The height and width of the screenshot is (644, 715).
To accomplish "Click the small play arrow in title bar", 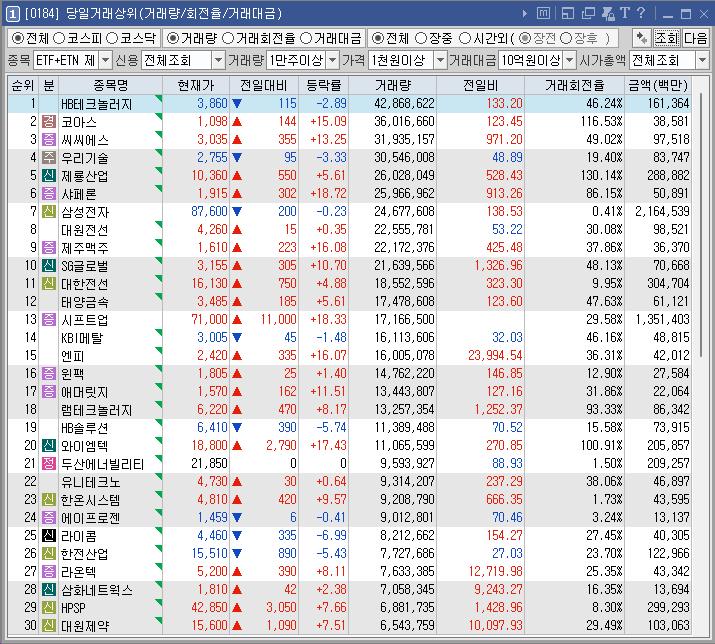I will (525, 14).
